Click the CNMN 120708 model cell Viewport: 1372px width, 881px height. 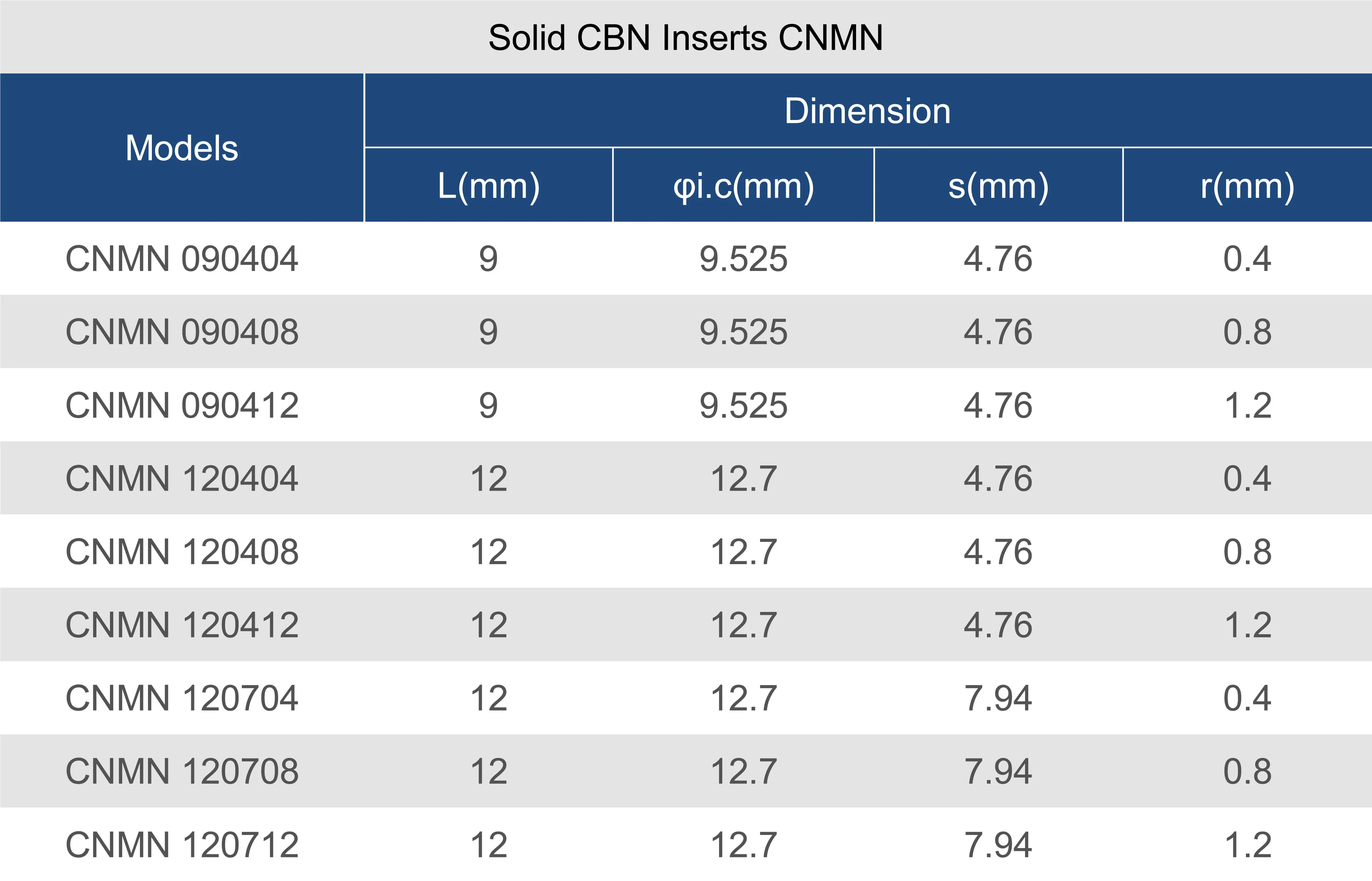click(182, 771)
